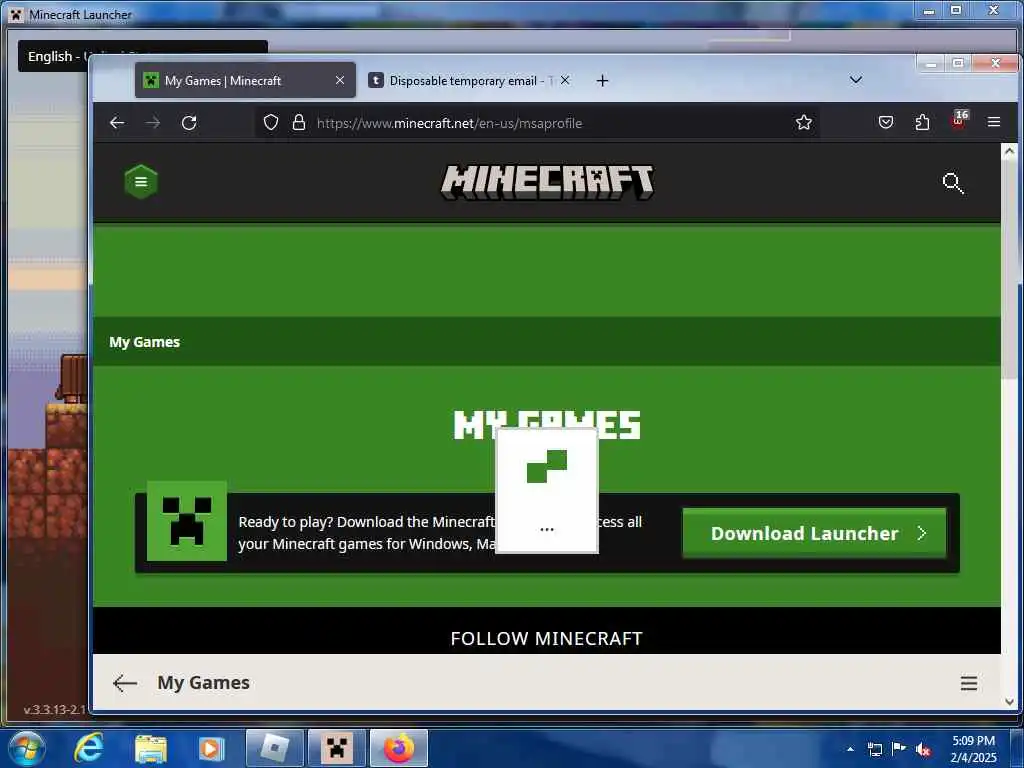Screen dimensions: 1024x768
Task: Open Firefox application menu
Action: point(994,122)
